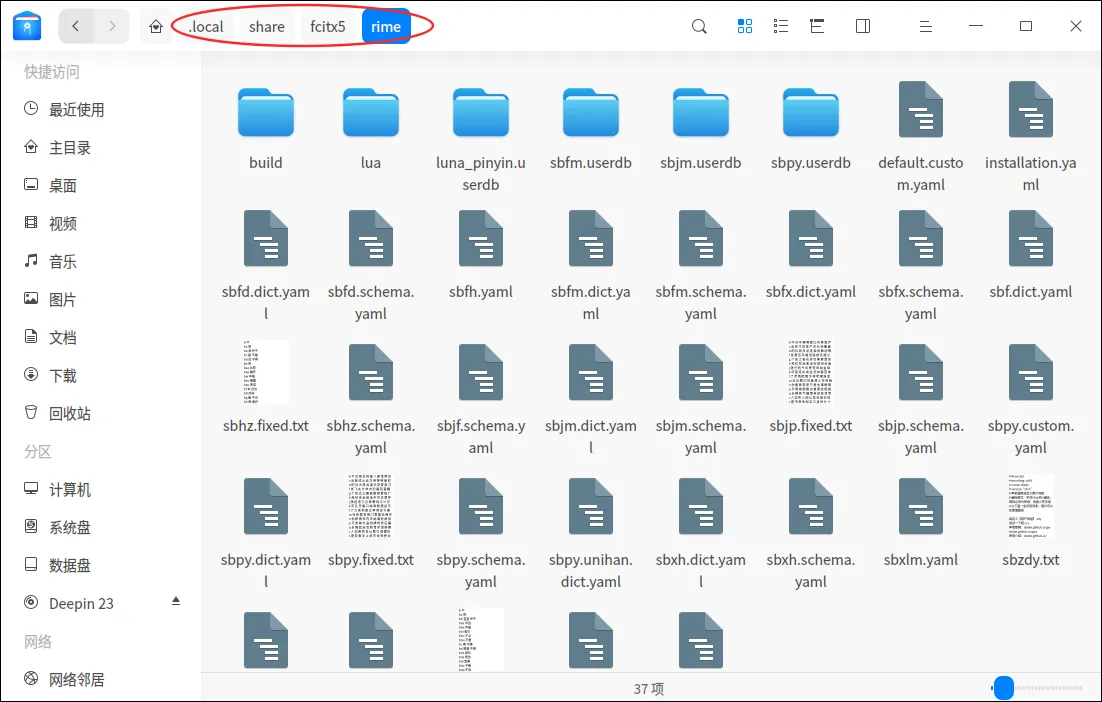Switch to icon grid view
Viewport: 1102px width, 702px height.
(x=745, y=27)
